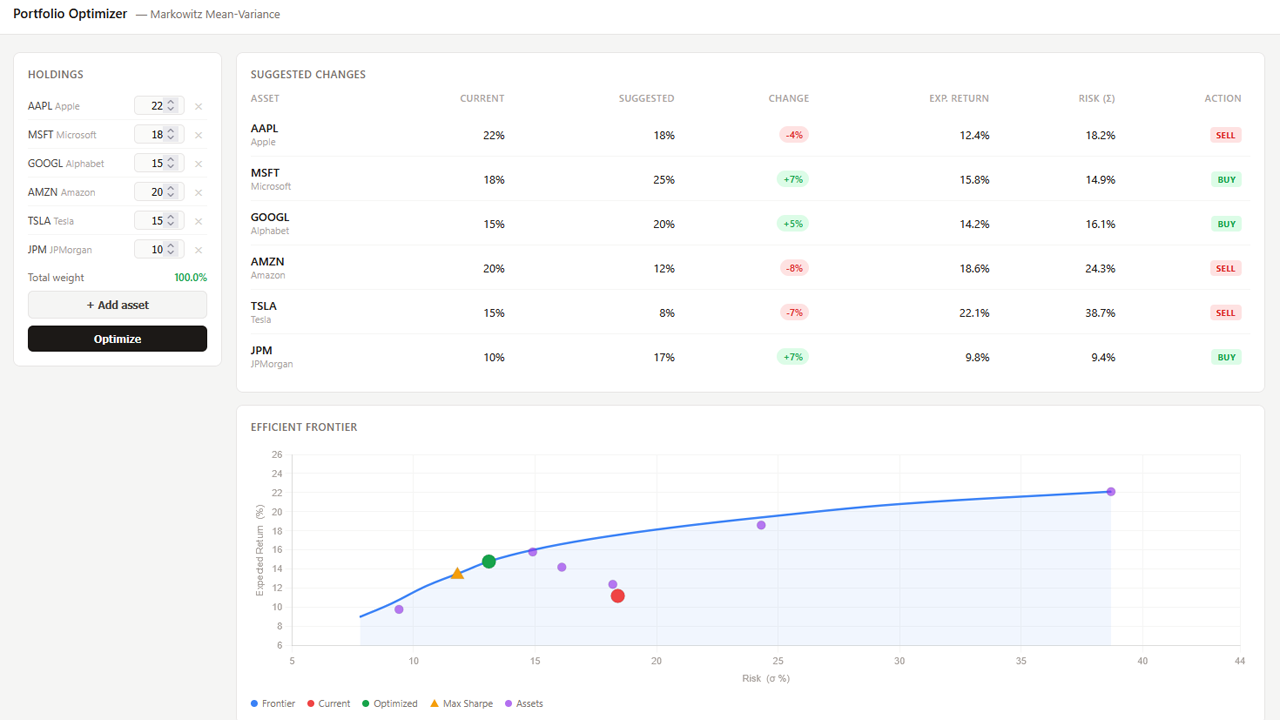Image resolution: width=1280 pixels, height=720 pixels.
Task: Click the JPM weight spinner arrows
Action: click(x=171, y=250)
